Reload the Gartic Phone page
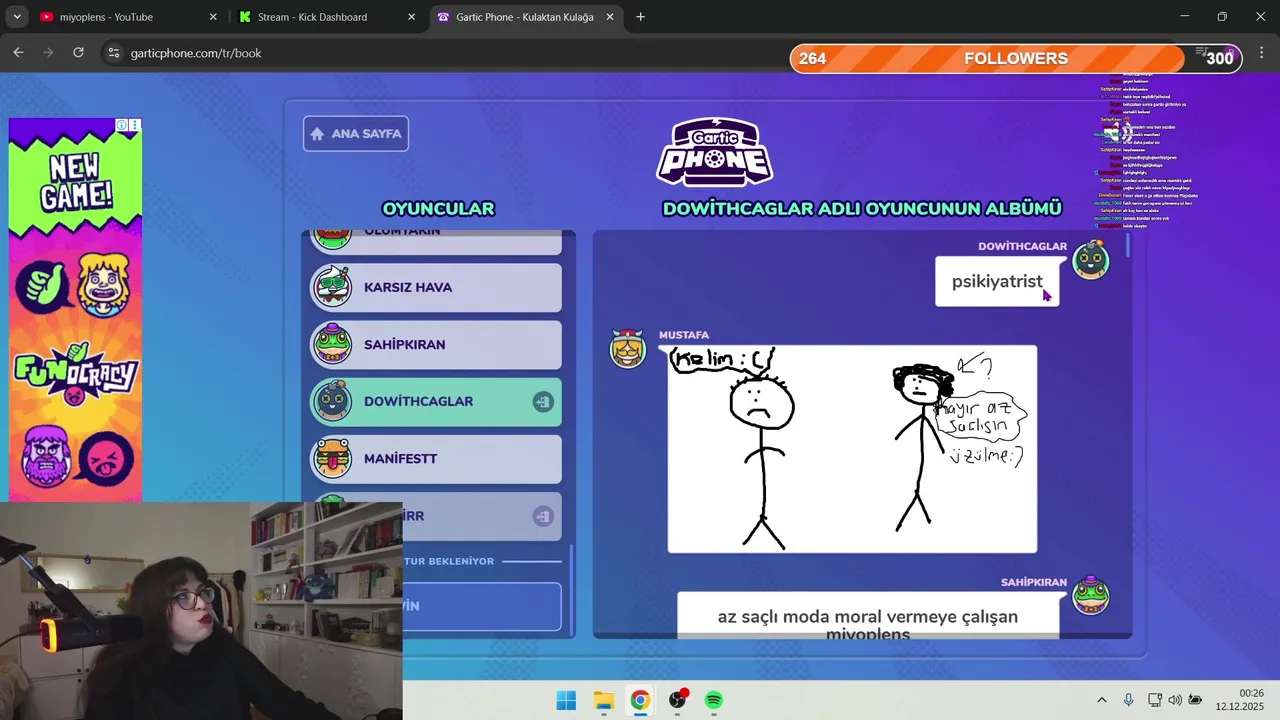This screenshot has height=720, width=1280. click(x=78, y=53)
